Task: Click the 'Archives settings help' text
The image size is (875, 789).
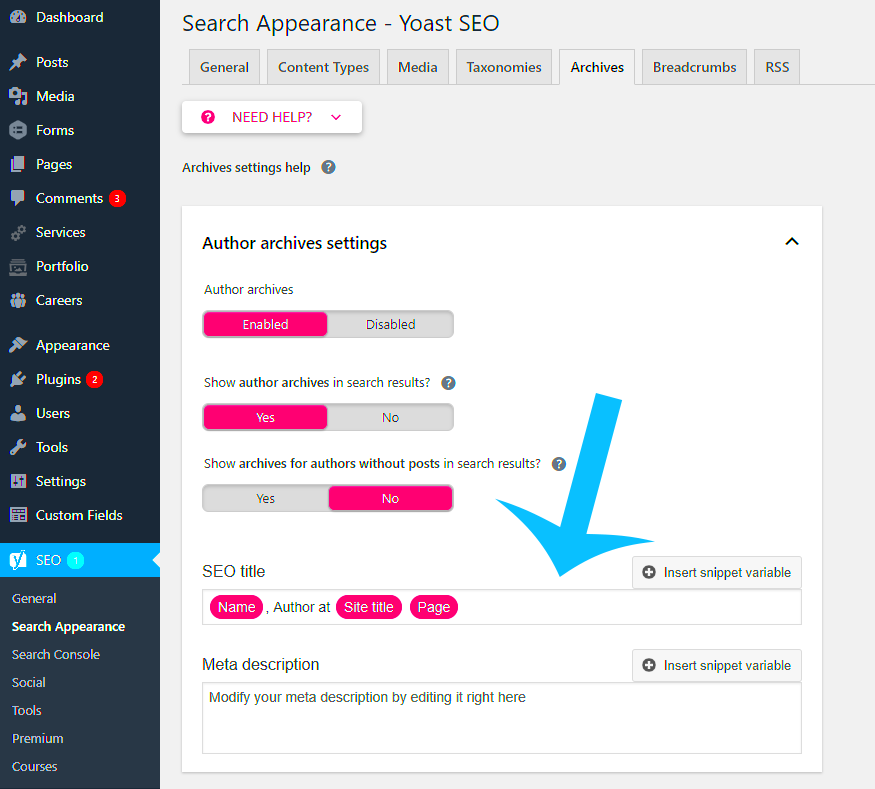Action: click(x=246, y=167)
